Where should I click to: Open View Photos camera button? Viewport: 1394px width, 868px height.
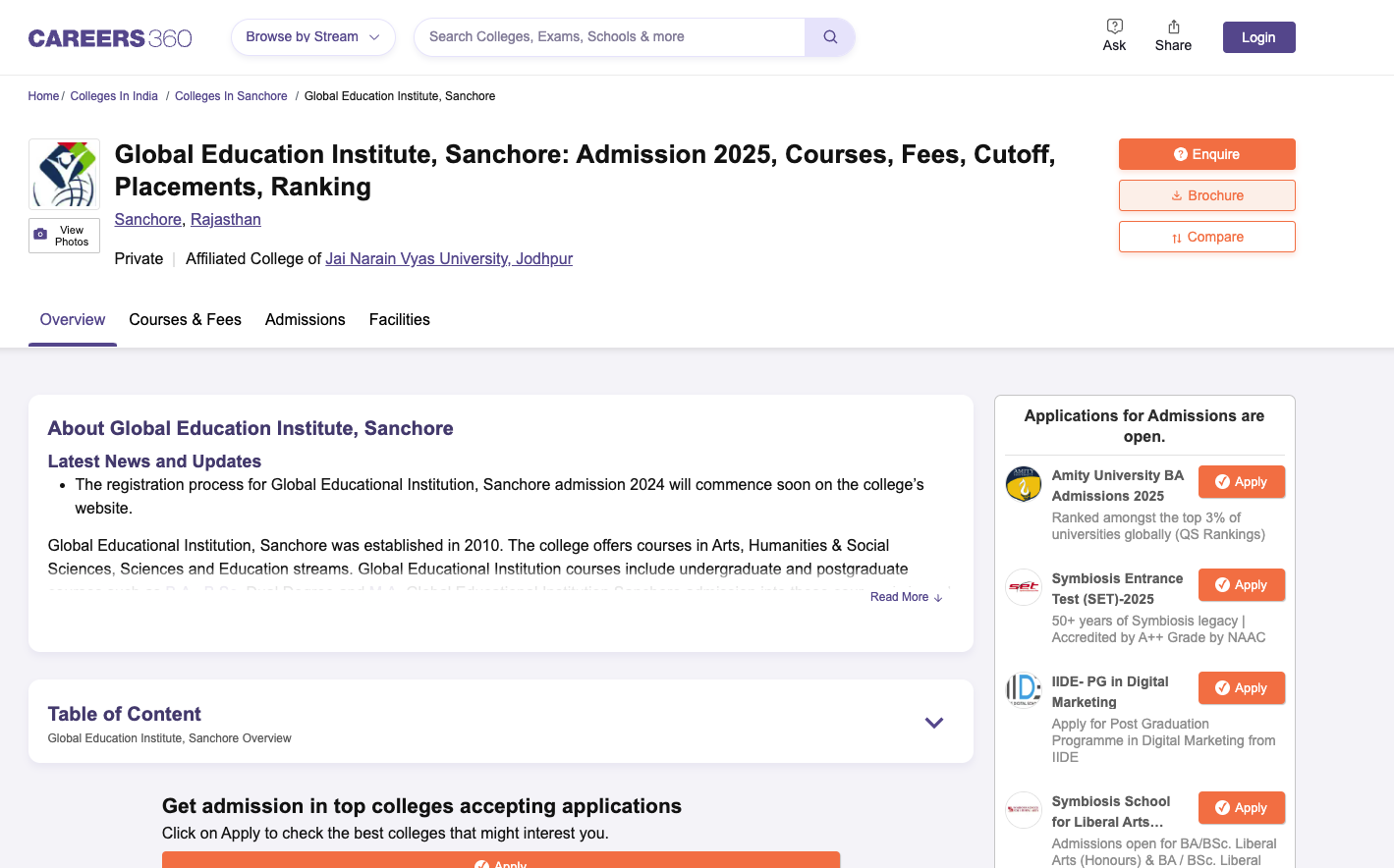pyautogui.click(x=64, y=236)
